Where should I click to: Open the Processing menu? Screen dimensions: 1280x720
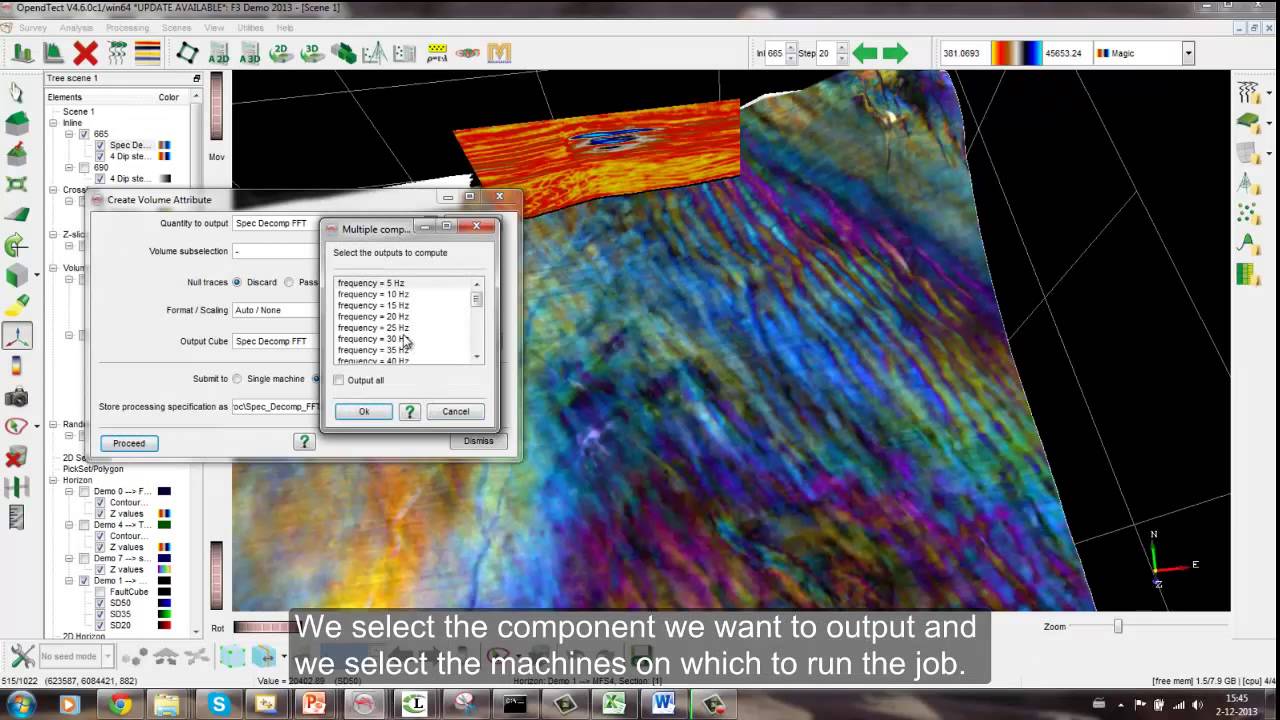127,28
